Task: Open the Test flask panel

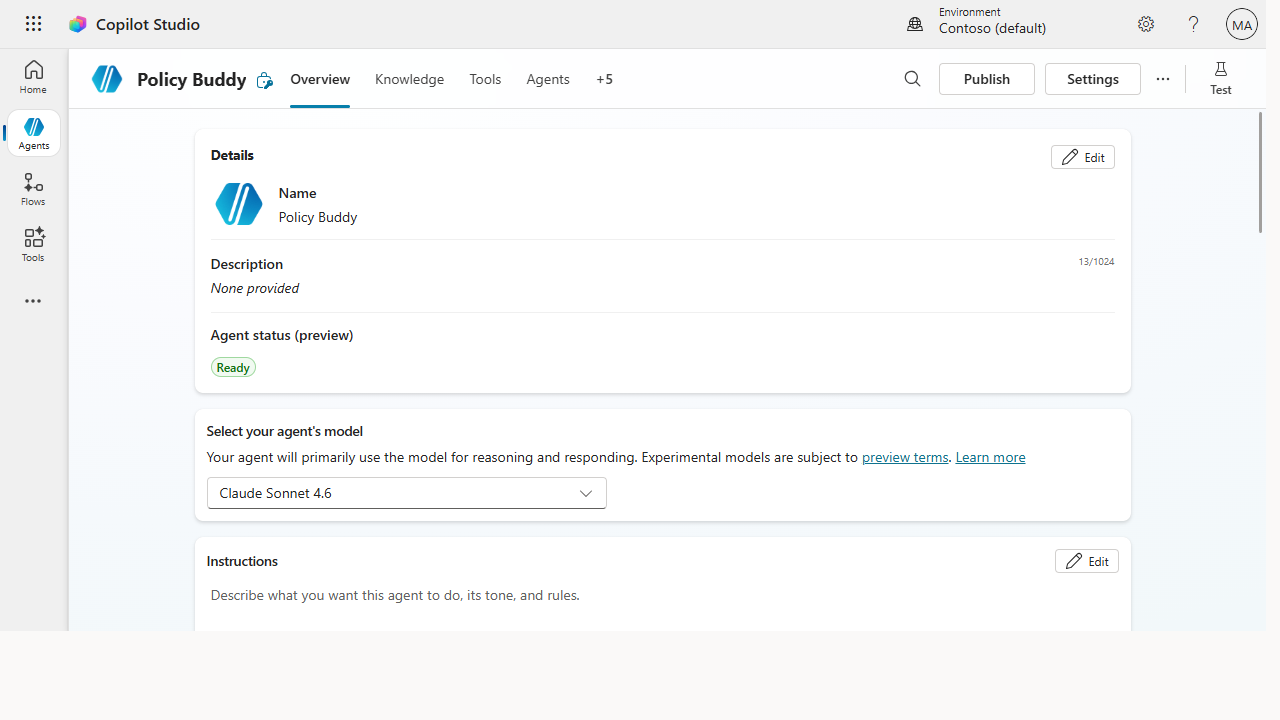Action: tap(1220, 78)
